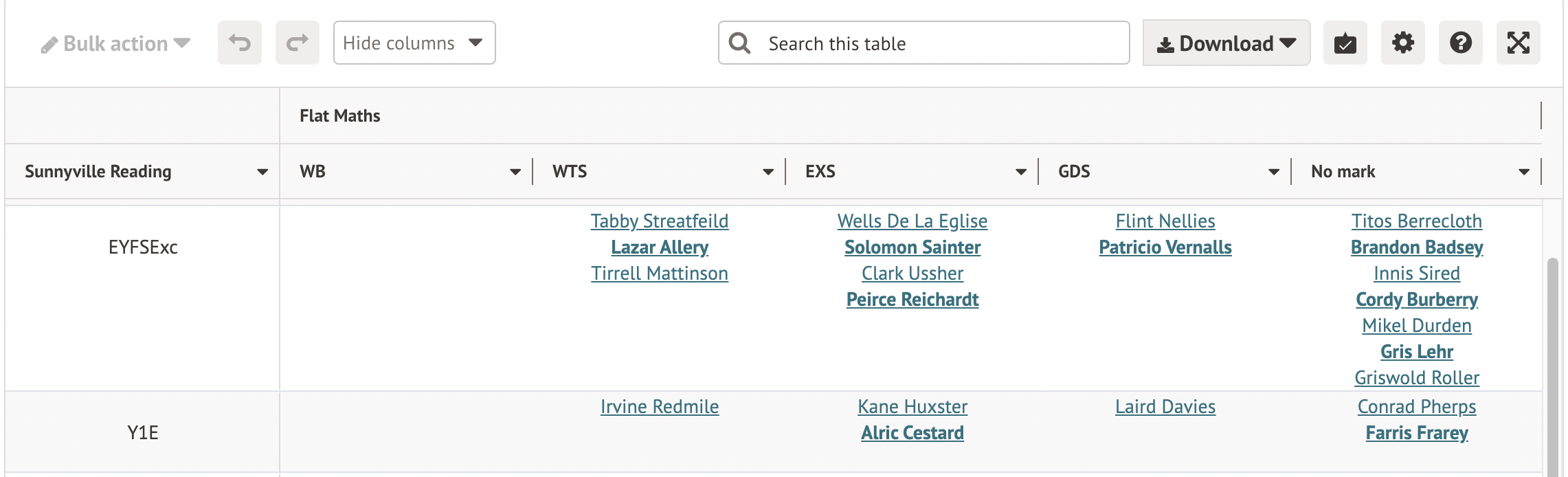Click into the Search this table field

pyautogui.click(x=941, y=43)
